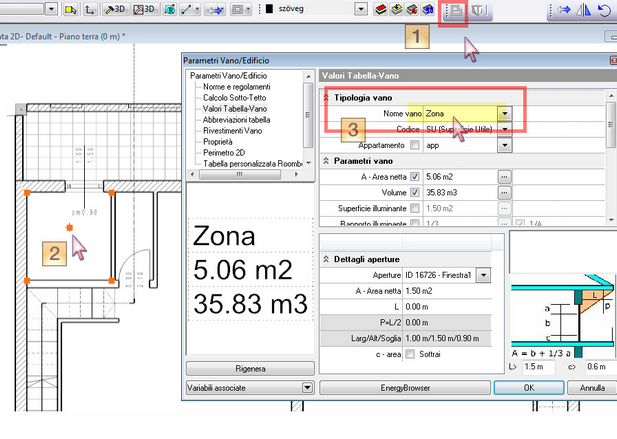The image size is (617, 439).
Task: Click the black color square beside szöveg
Action: pyautogui.click(x=270, y=9)
